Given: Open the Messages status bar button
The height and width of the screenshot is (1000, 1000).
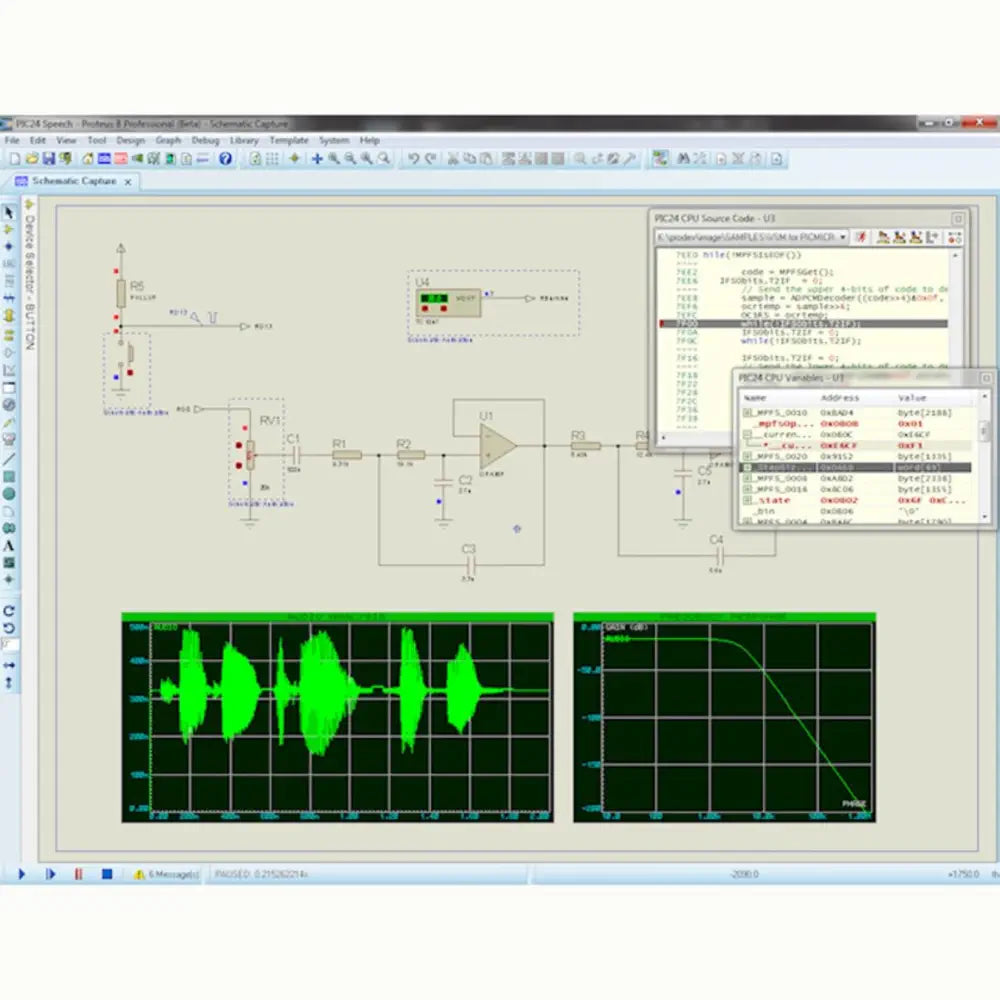Looking at the screenshot, I should click(166, 874).
